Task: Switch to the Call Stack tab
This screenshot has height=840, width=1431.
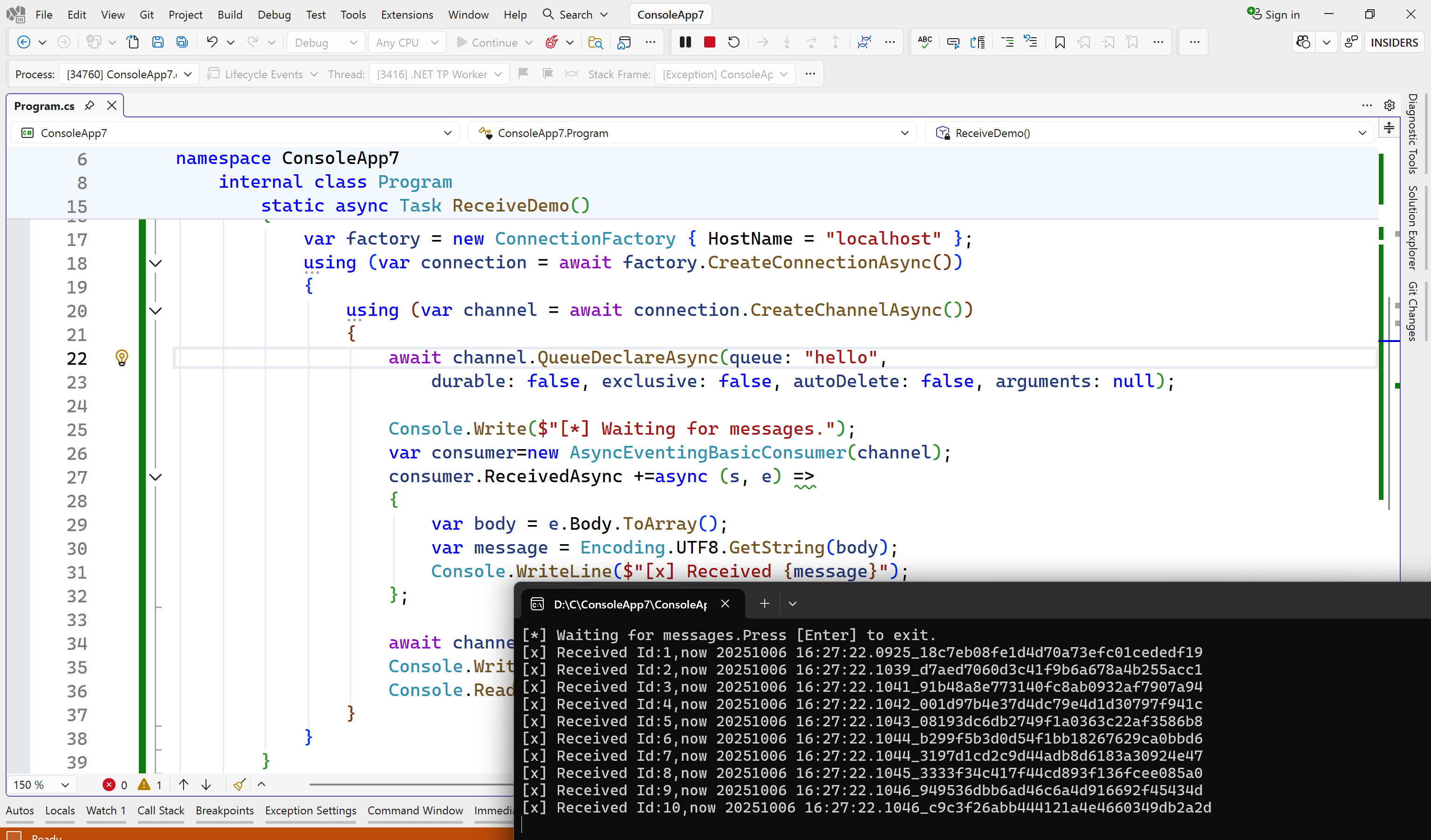Action: click(160, 811)
